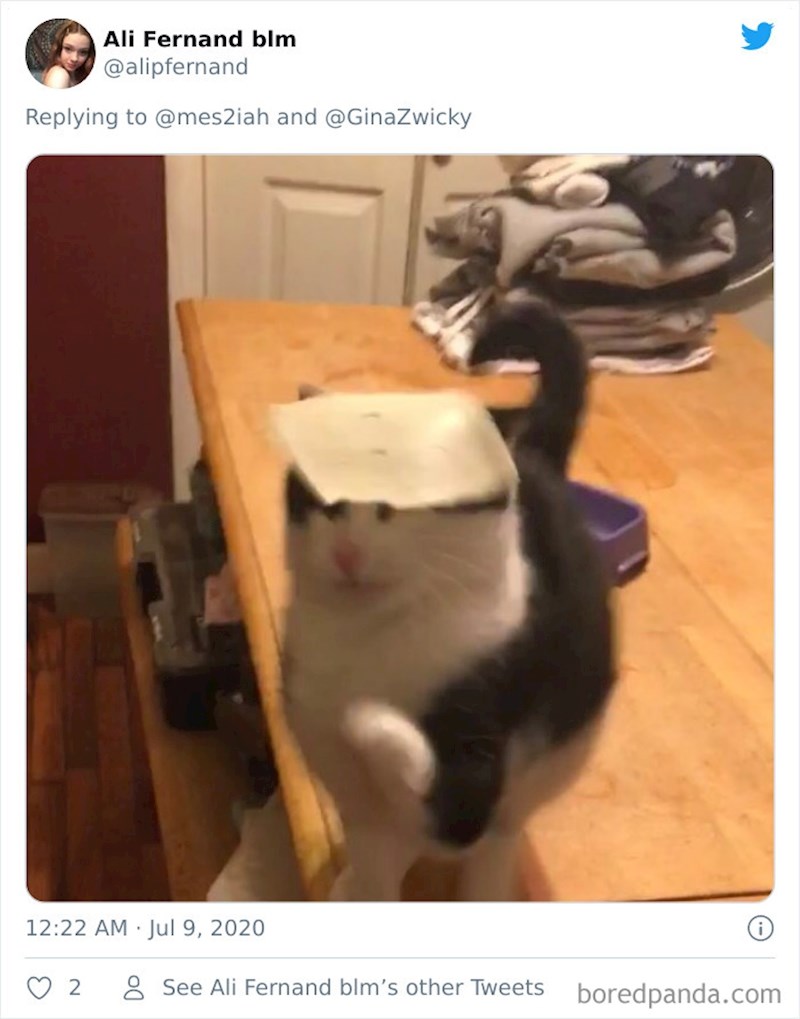Open the boredpanda.com watermark
Viewport: 800px width, 1019px height.
679,994
